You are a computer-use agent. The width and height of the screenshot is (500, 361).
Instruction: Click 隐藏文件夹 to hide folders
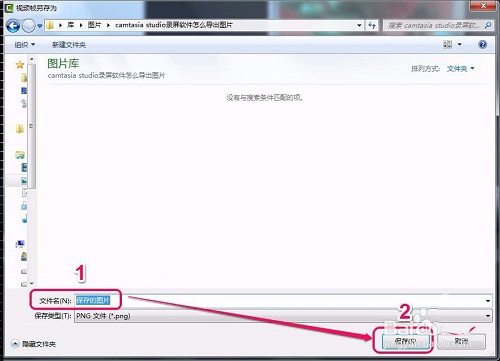(x=39, y=344)
